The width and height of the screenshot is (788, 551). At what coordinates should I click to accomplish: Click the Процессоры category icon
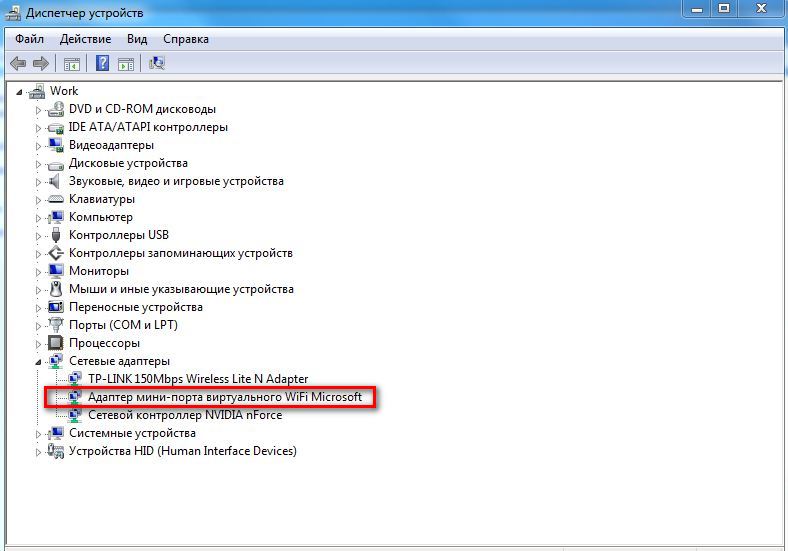(57, 343)
